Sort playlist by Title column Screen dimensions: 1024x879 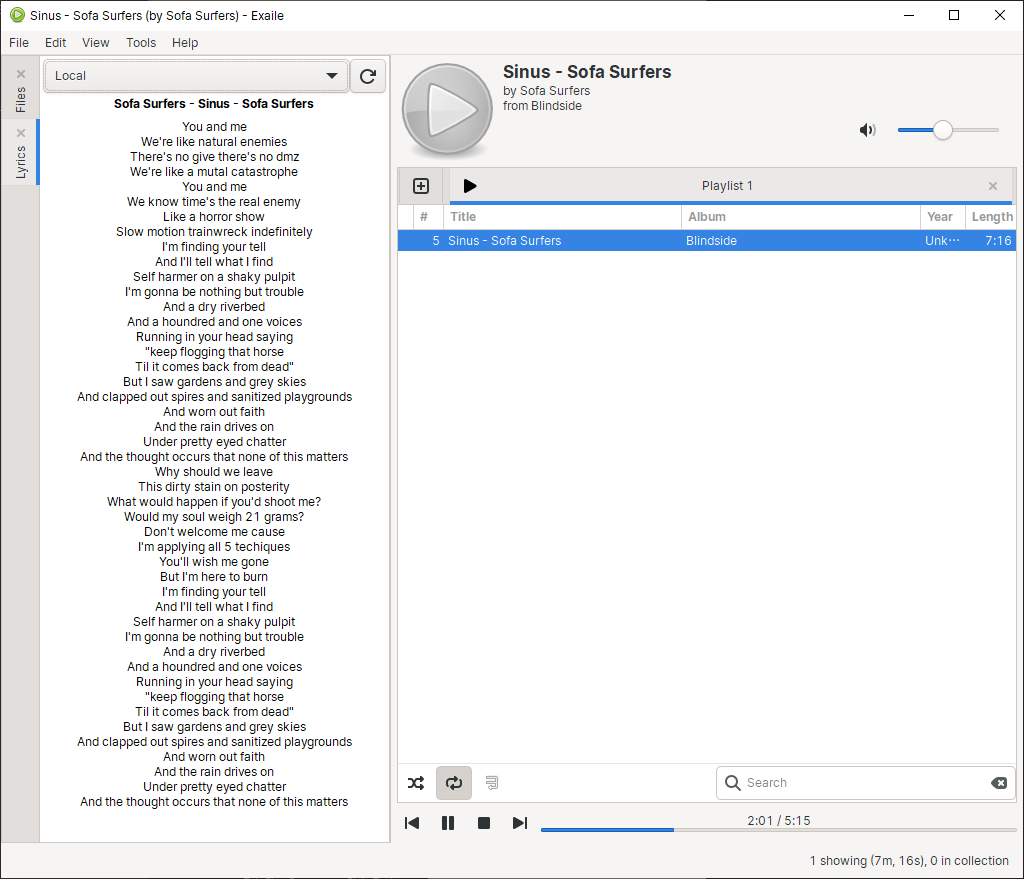click(x=563, y=217)
